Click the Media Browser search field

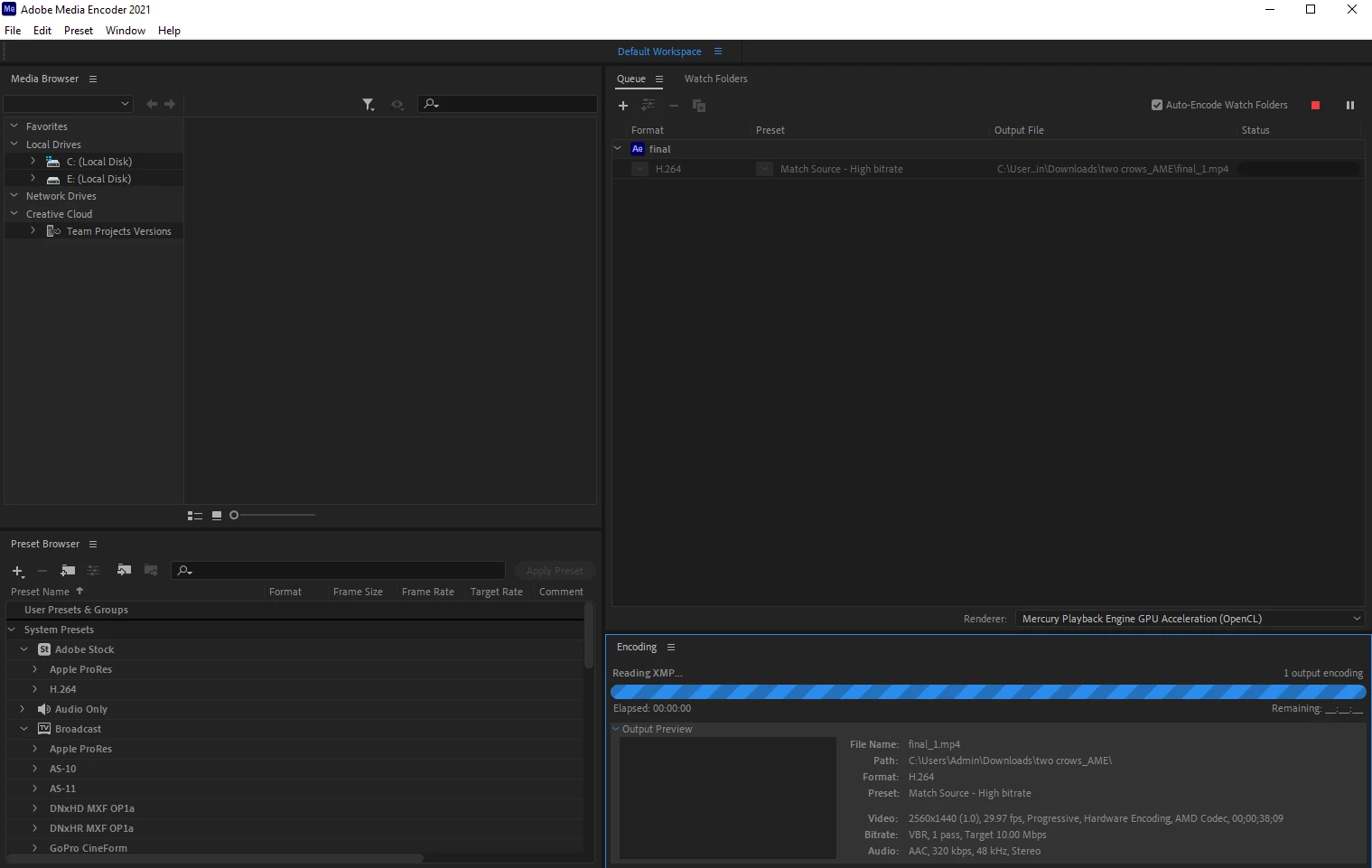[507, 104]
